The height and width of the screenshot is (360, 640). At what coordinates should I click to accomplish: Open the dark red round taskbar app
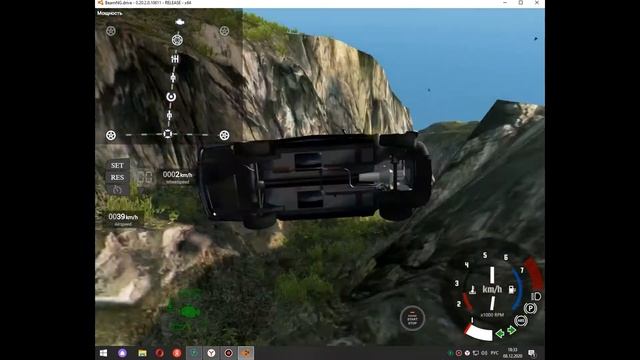[160, 353]
